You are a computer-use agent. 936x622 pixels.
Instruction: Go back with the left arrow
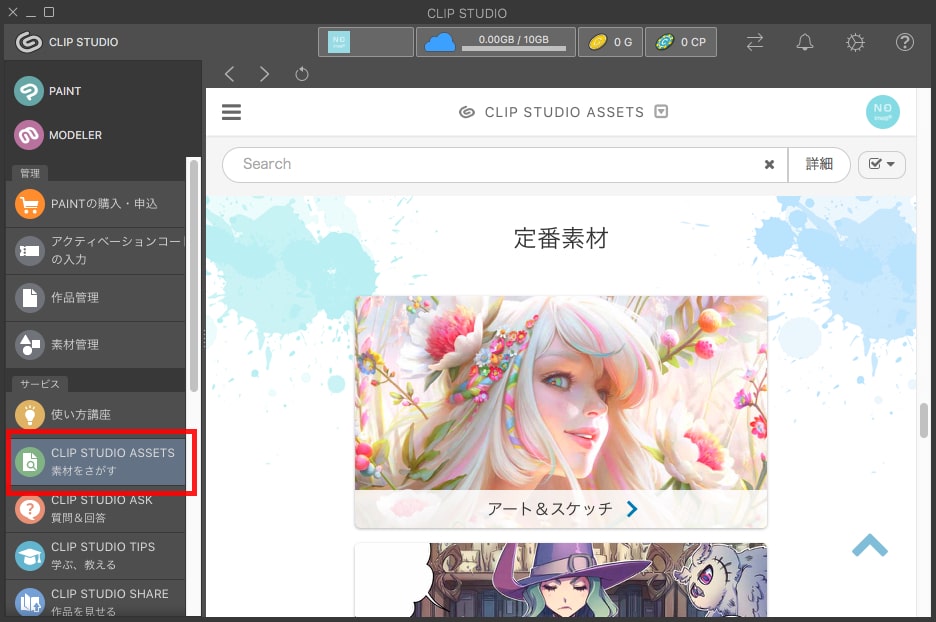(229, 74)
